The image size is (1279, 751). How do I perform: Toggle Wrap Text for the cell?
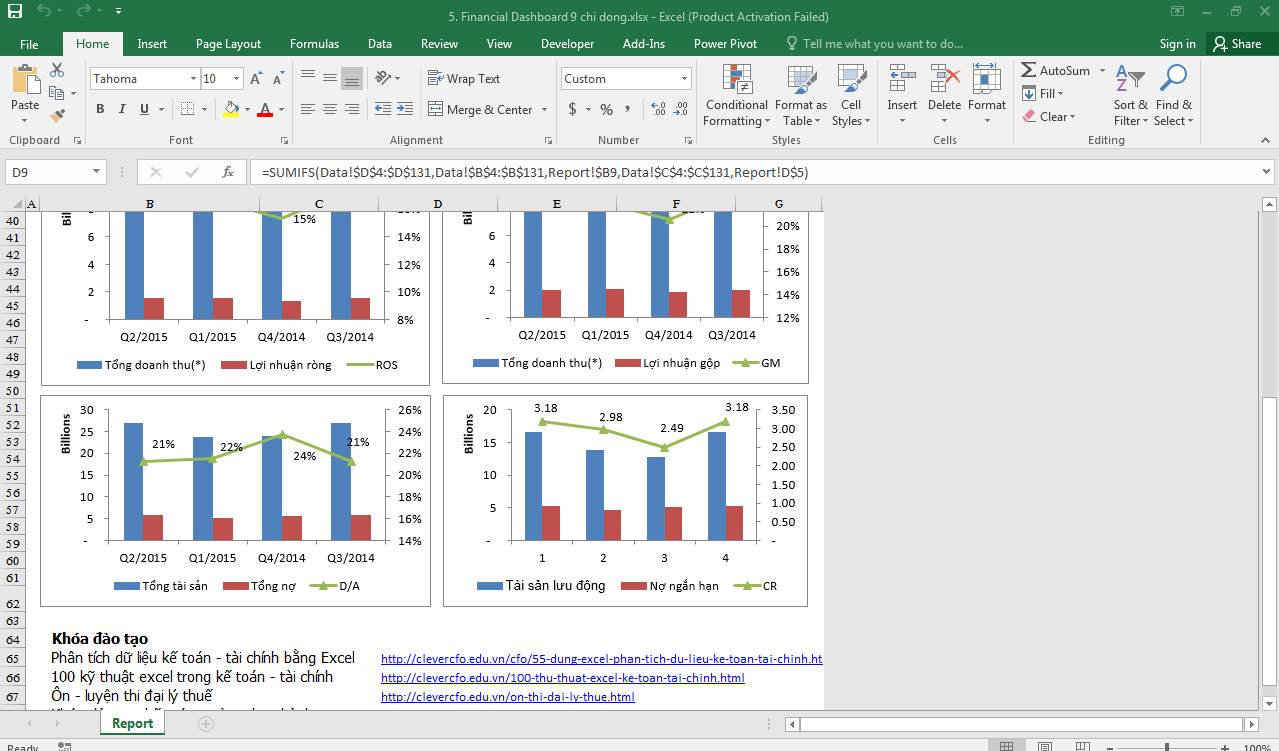tap(464, 79)
